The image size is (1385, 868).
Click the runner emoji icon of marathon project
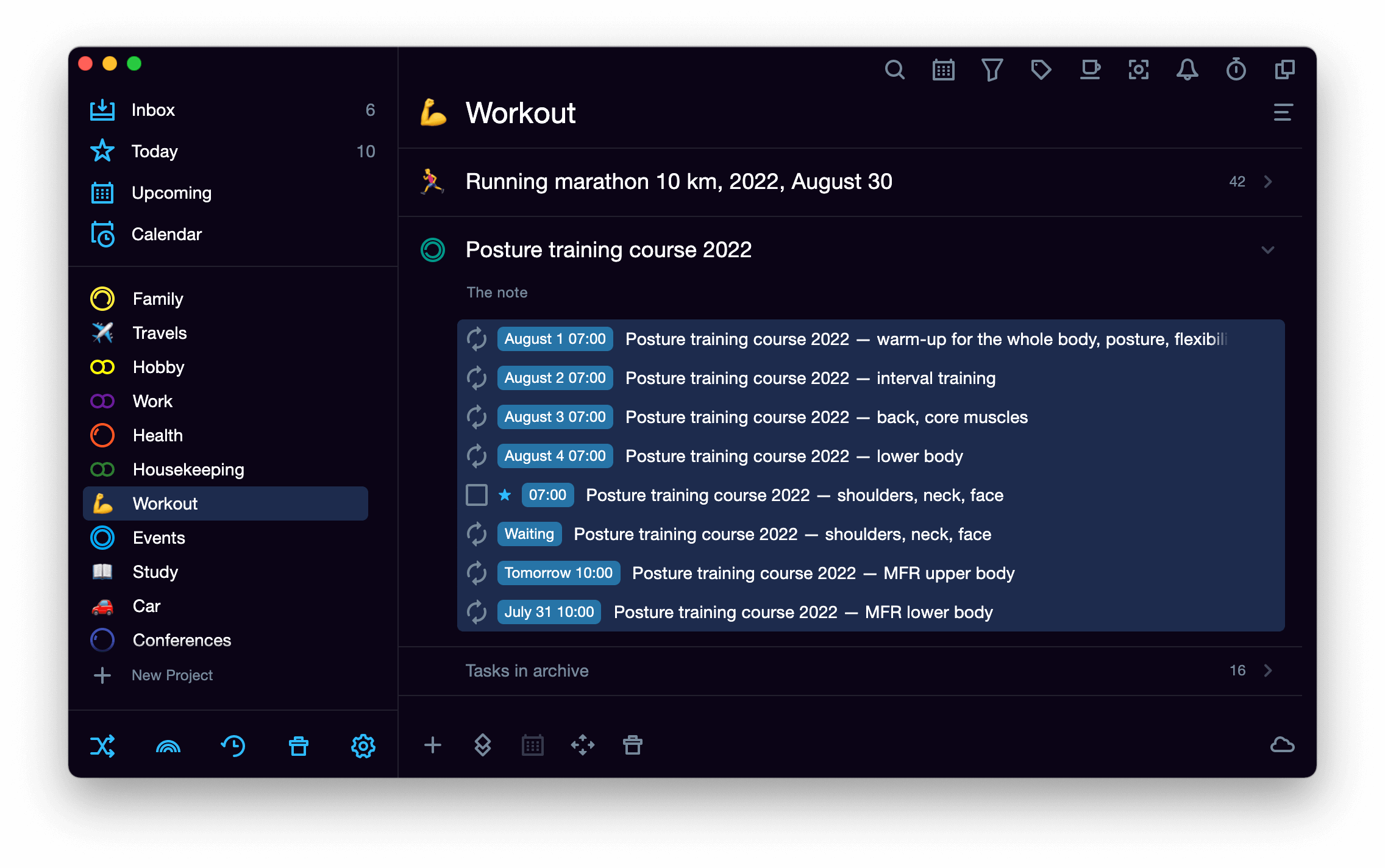pyautogui.click(x=432, y=182)
